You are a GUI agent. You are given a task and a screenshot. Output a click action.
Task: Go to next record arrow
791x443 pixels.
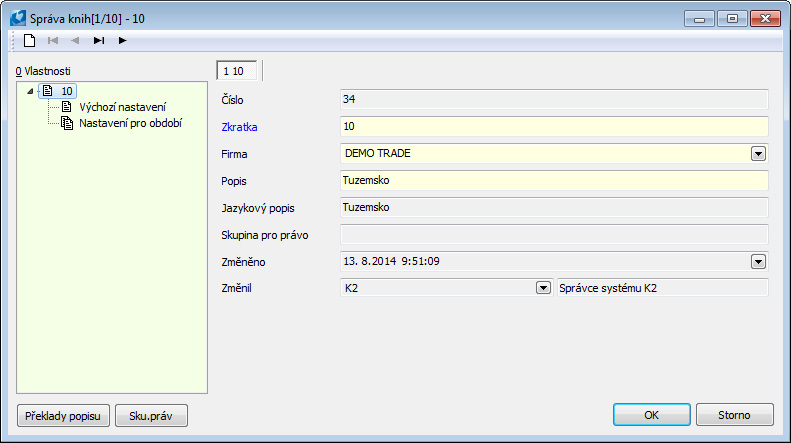point(122,40)
